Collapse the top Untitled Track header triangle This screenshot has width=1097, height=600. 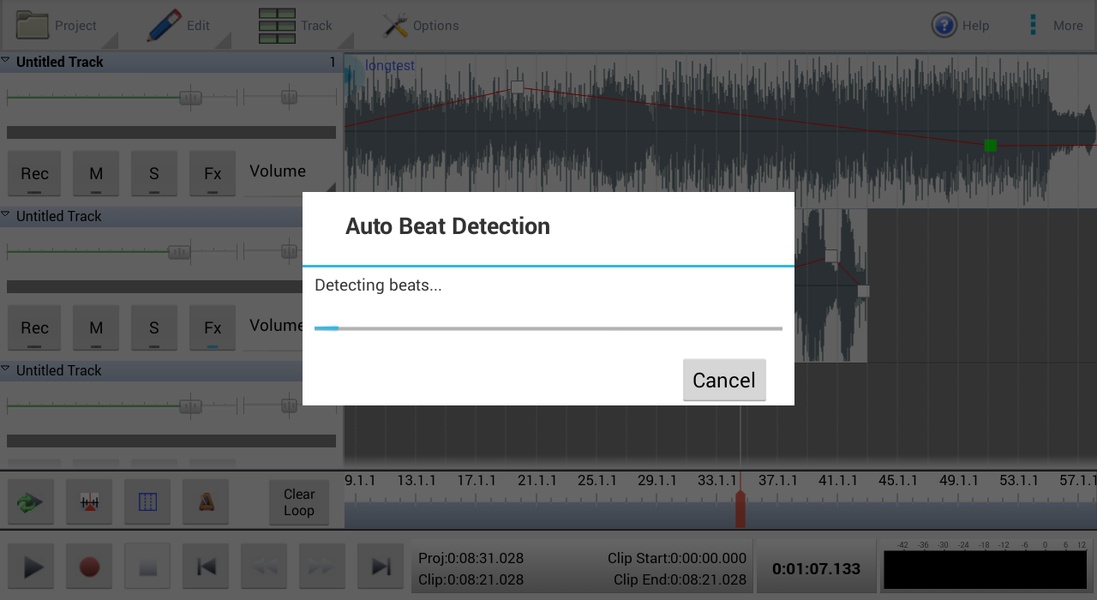pos(6,61)
